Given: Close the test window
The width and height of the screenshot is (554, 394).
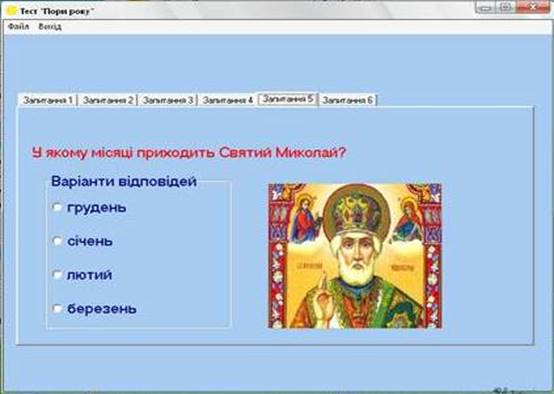Looking at the screenshot, I should click(x=533, y=7).
